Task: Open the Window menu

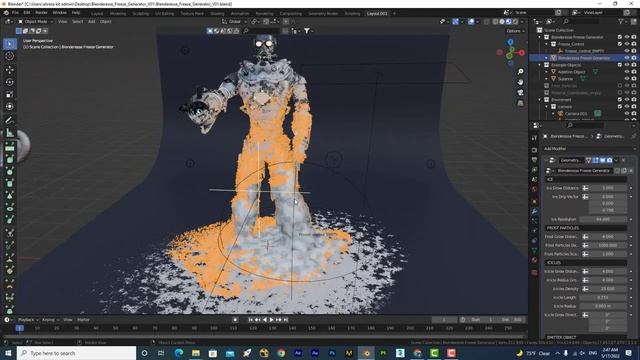Action: (60, 13)
